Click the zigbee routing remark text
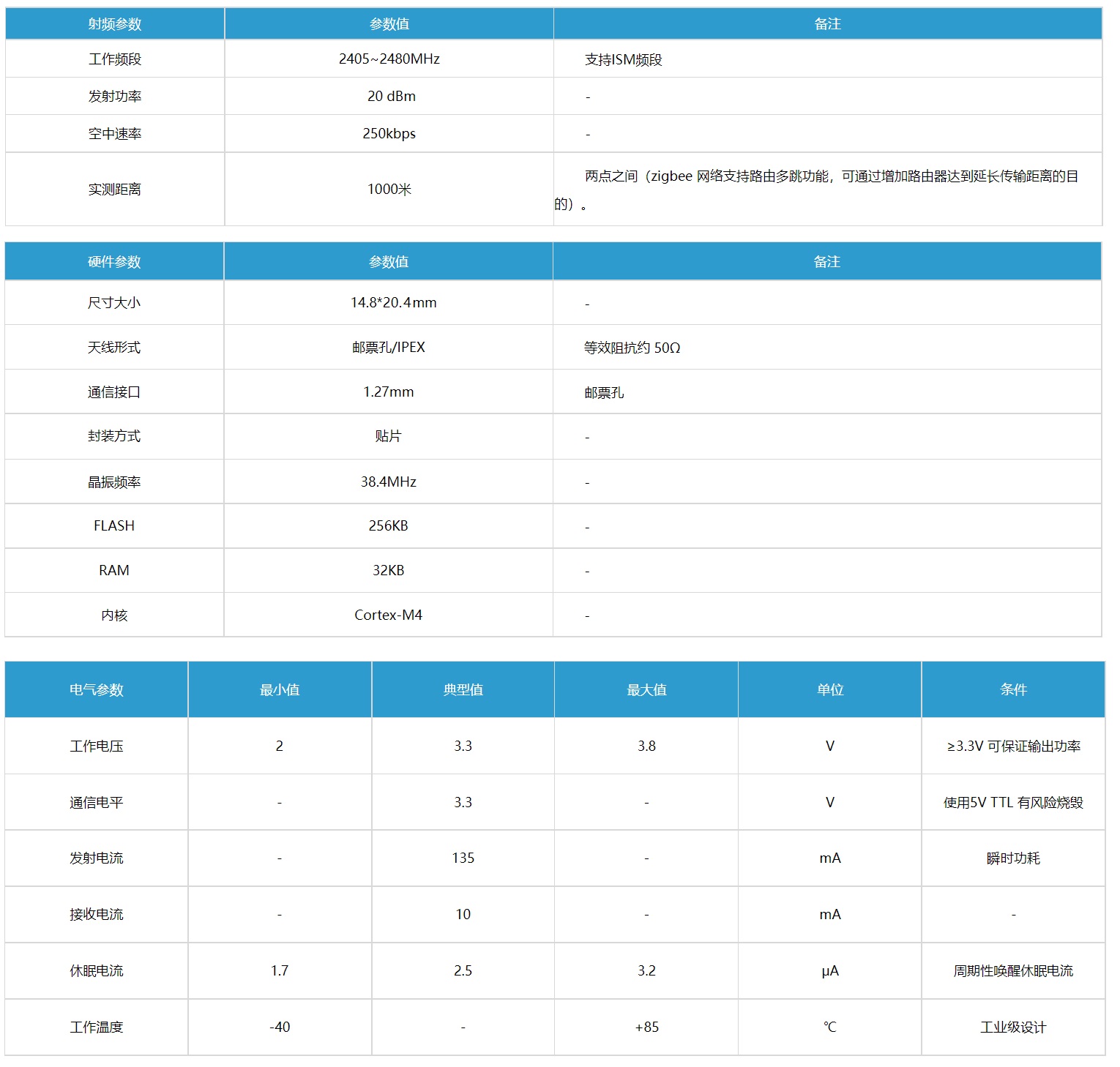 click(x=816, y=190)
